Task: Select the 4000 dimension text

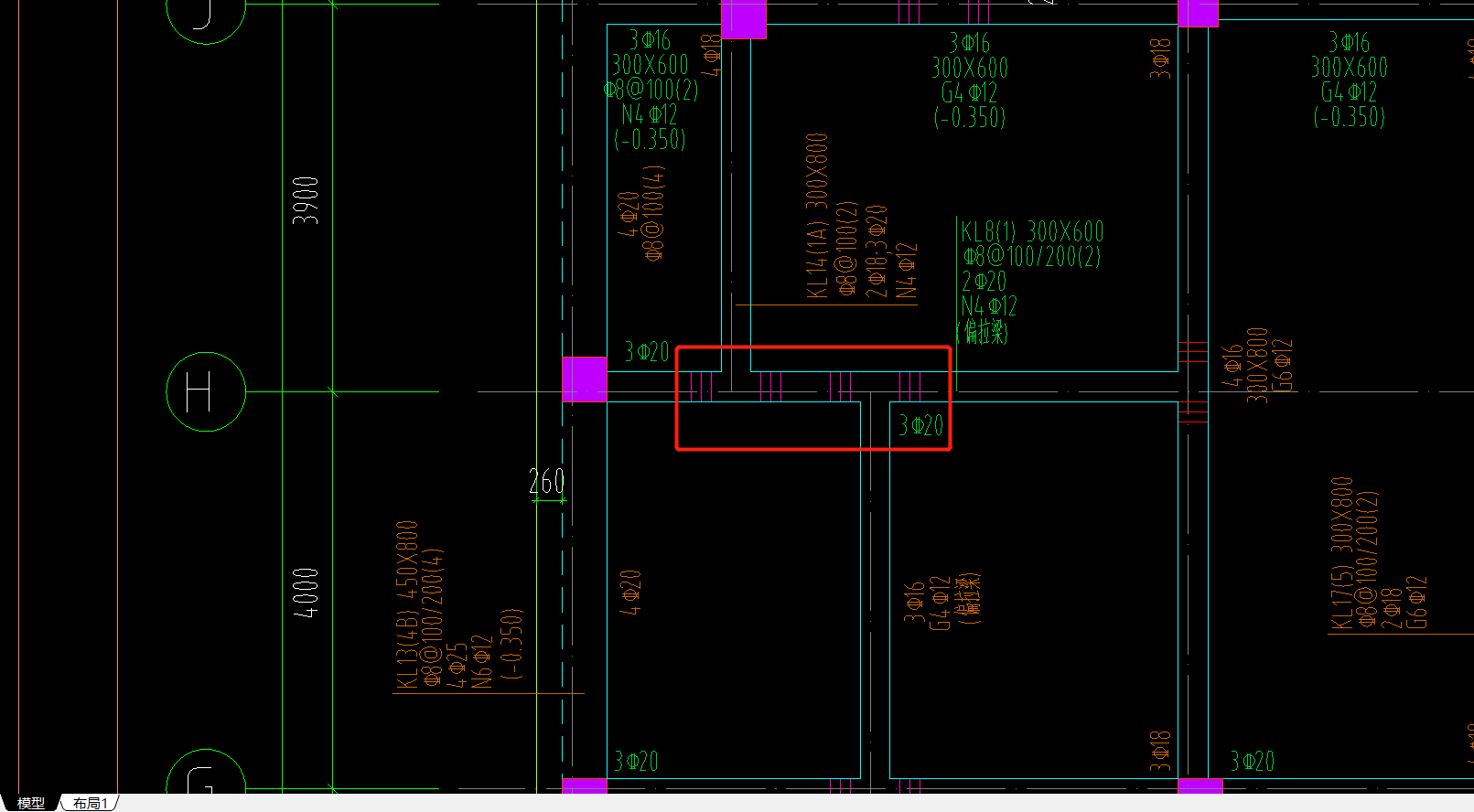Action: pos(306,592)
